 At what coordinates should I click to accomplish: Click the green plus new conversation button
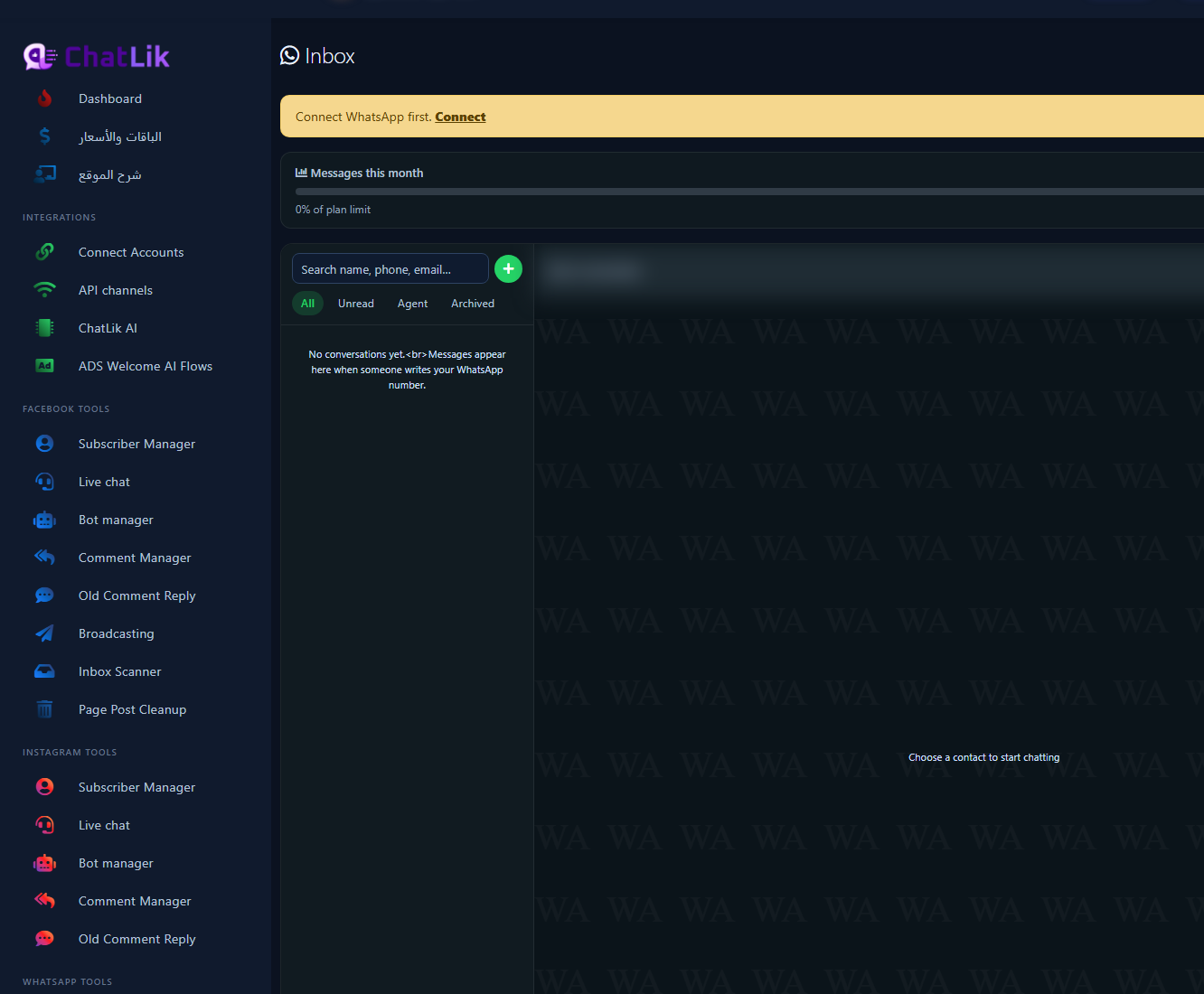[x=508, y=268]
